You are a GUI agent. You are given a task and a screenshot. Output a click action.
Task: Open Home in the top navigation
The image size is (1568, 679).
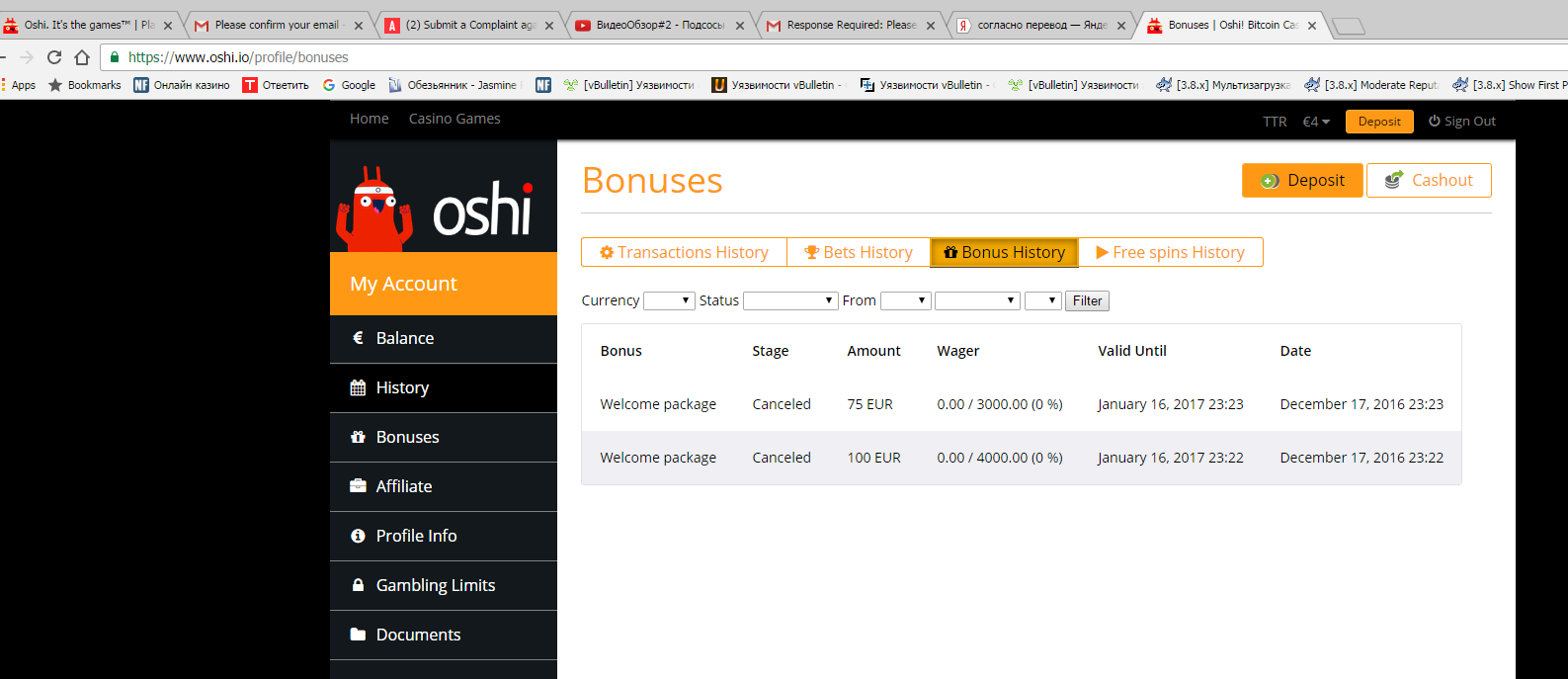tap(370, 119)
